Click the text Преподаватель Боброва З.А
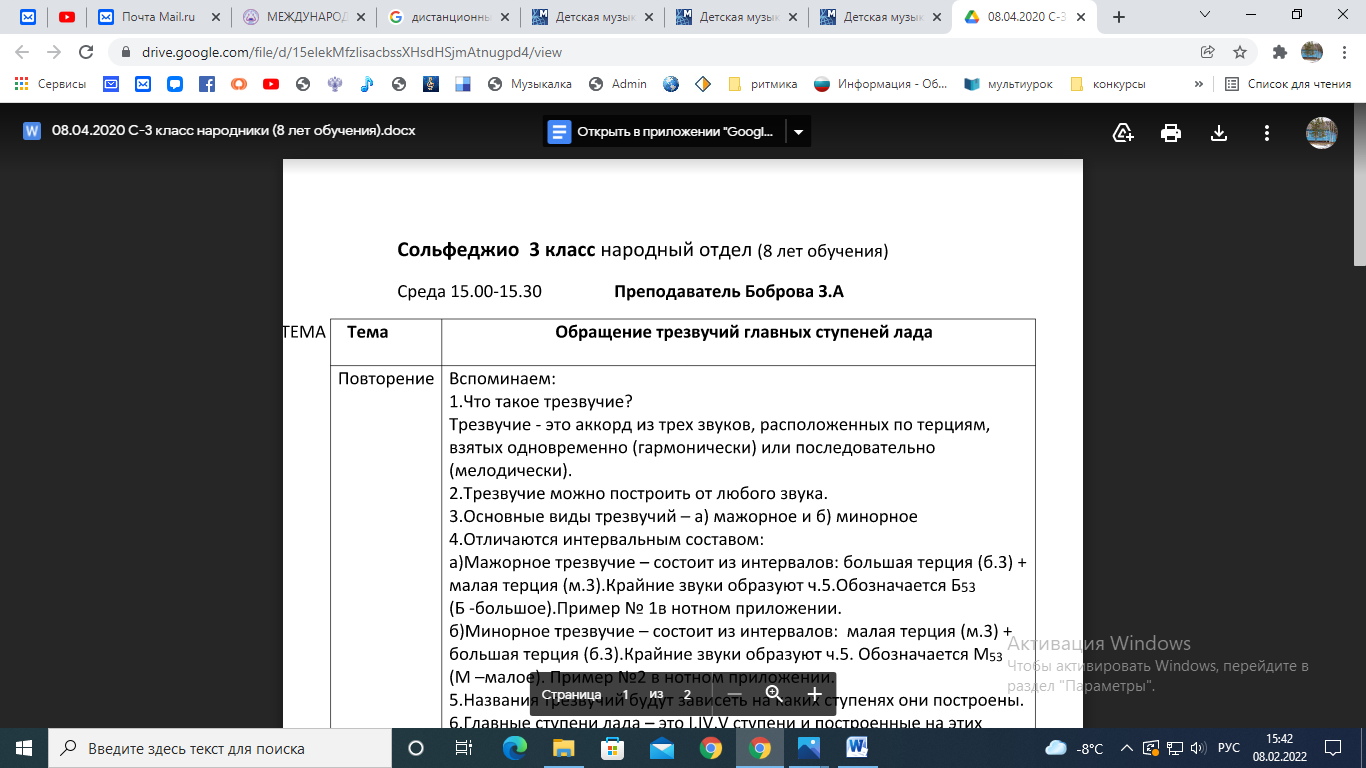1366x768 pixels. click(728, 292)
